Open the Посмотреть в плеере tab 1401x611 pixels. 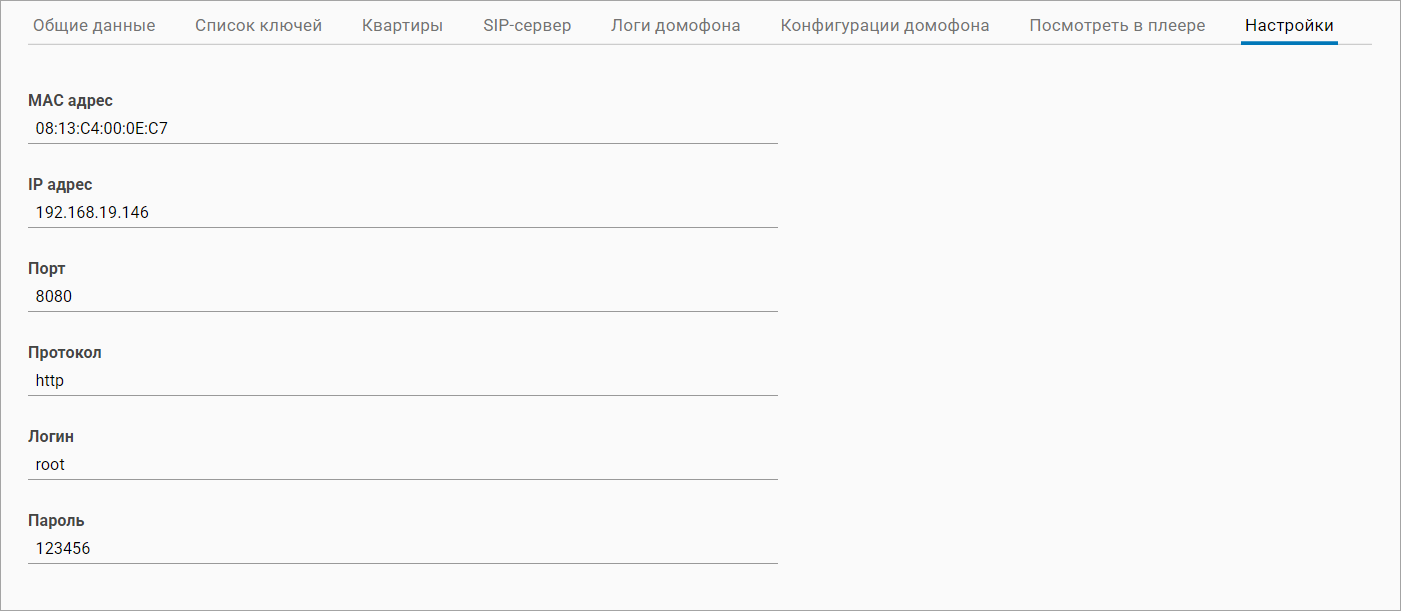pos(1117,25)
